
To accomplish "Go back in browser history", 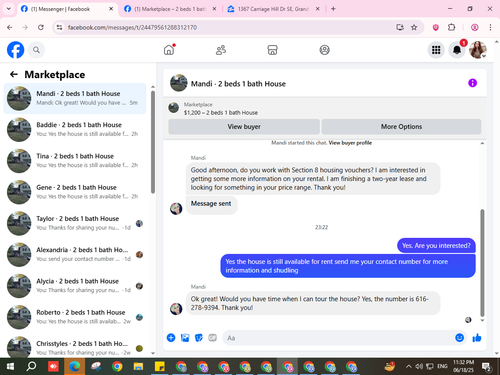I will point(10,27).
